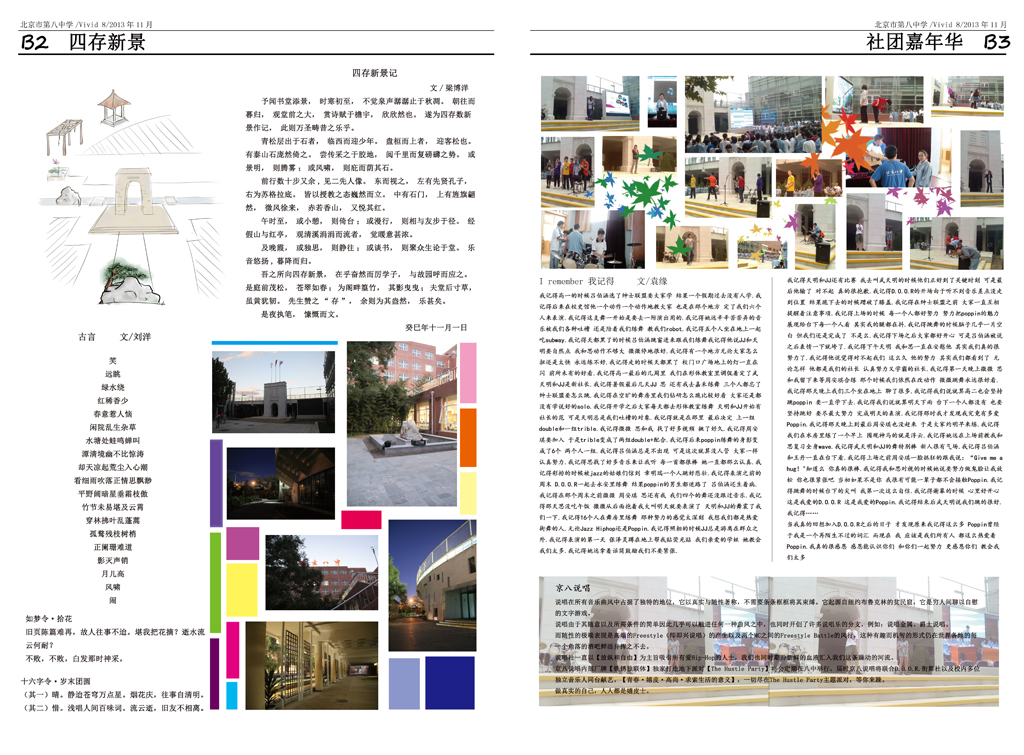Click the poem line 月儿高
Image resolution: width=1024 pixels, height=755 pixels.
click(112, 573)
